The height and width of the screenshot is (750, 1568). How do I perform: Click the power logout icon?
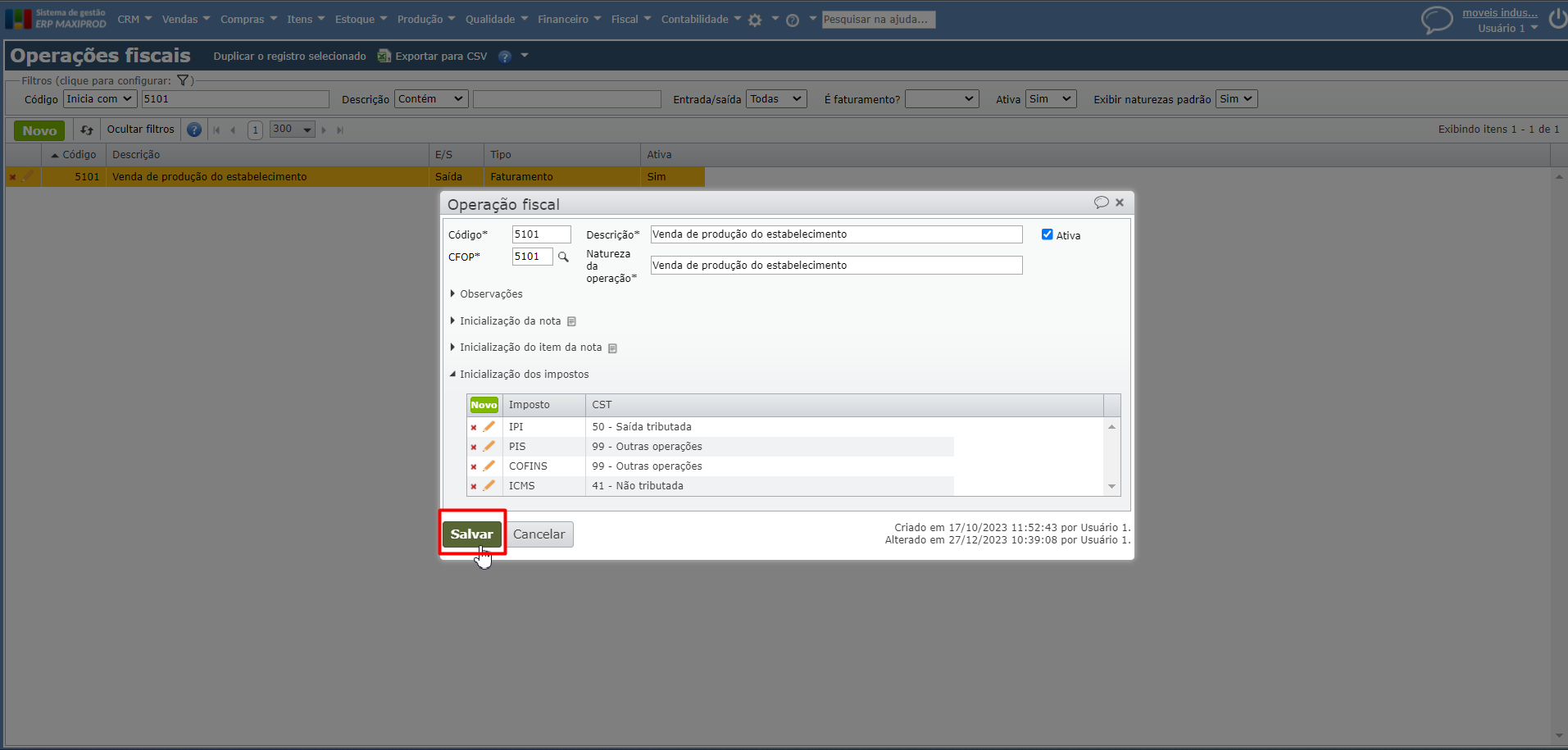[x=1557, y=18]
